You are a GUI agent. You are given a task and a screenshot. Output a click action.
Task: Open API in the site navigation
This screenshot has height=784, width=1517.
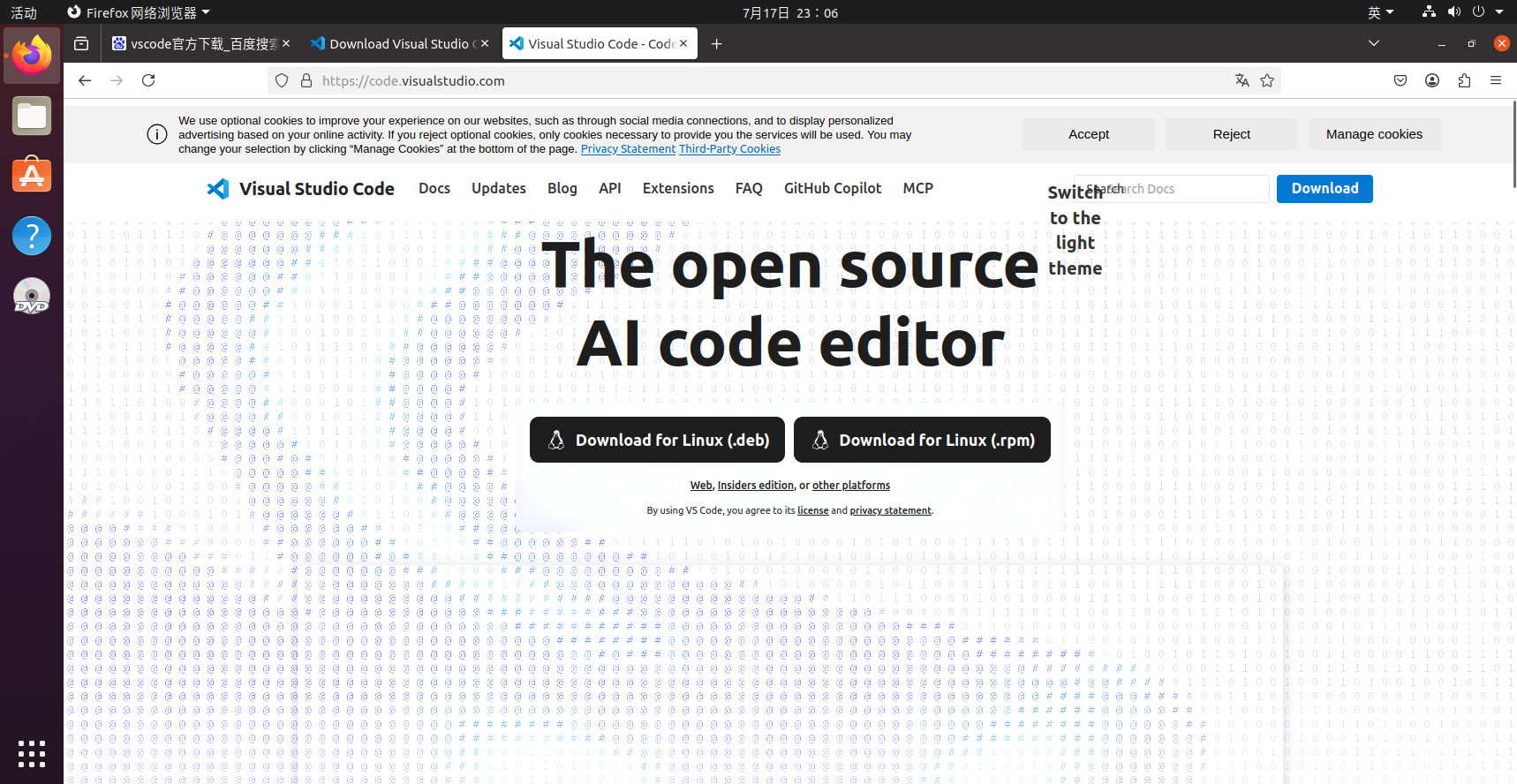pos(610,188)
